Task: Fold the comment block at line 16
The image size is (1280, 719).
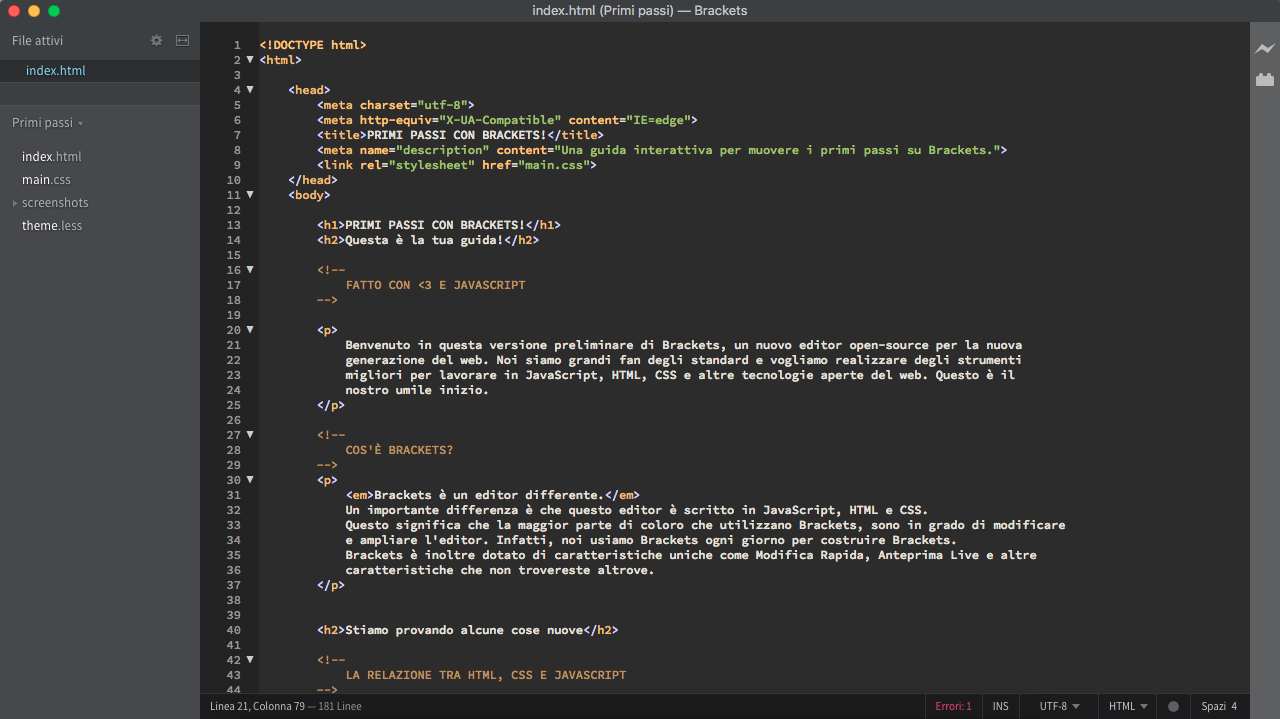Action: 250,270
